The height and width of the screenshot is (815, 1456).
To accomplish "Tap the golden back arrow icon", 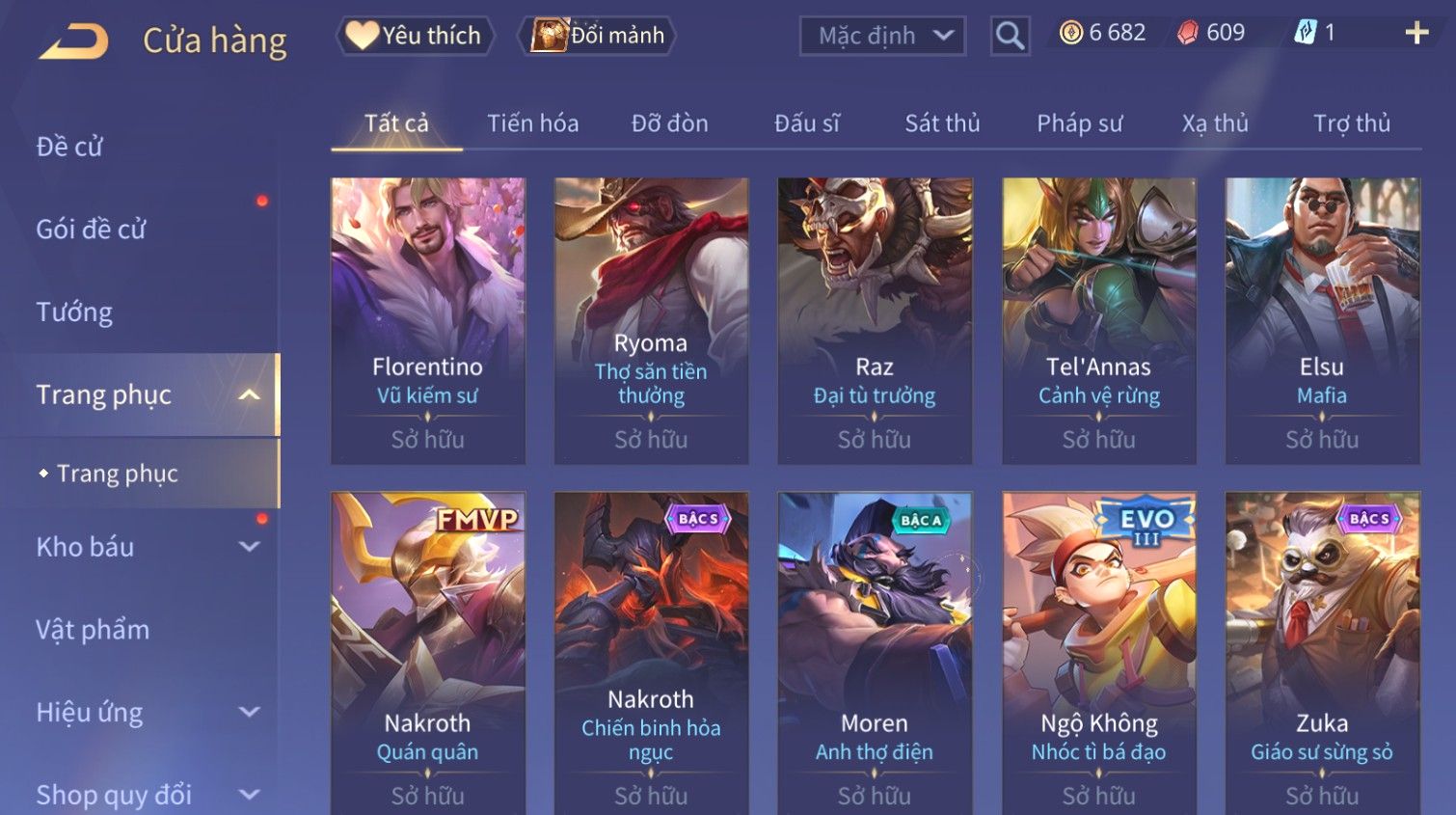I will coord(74,41).
